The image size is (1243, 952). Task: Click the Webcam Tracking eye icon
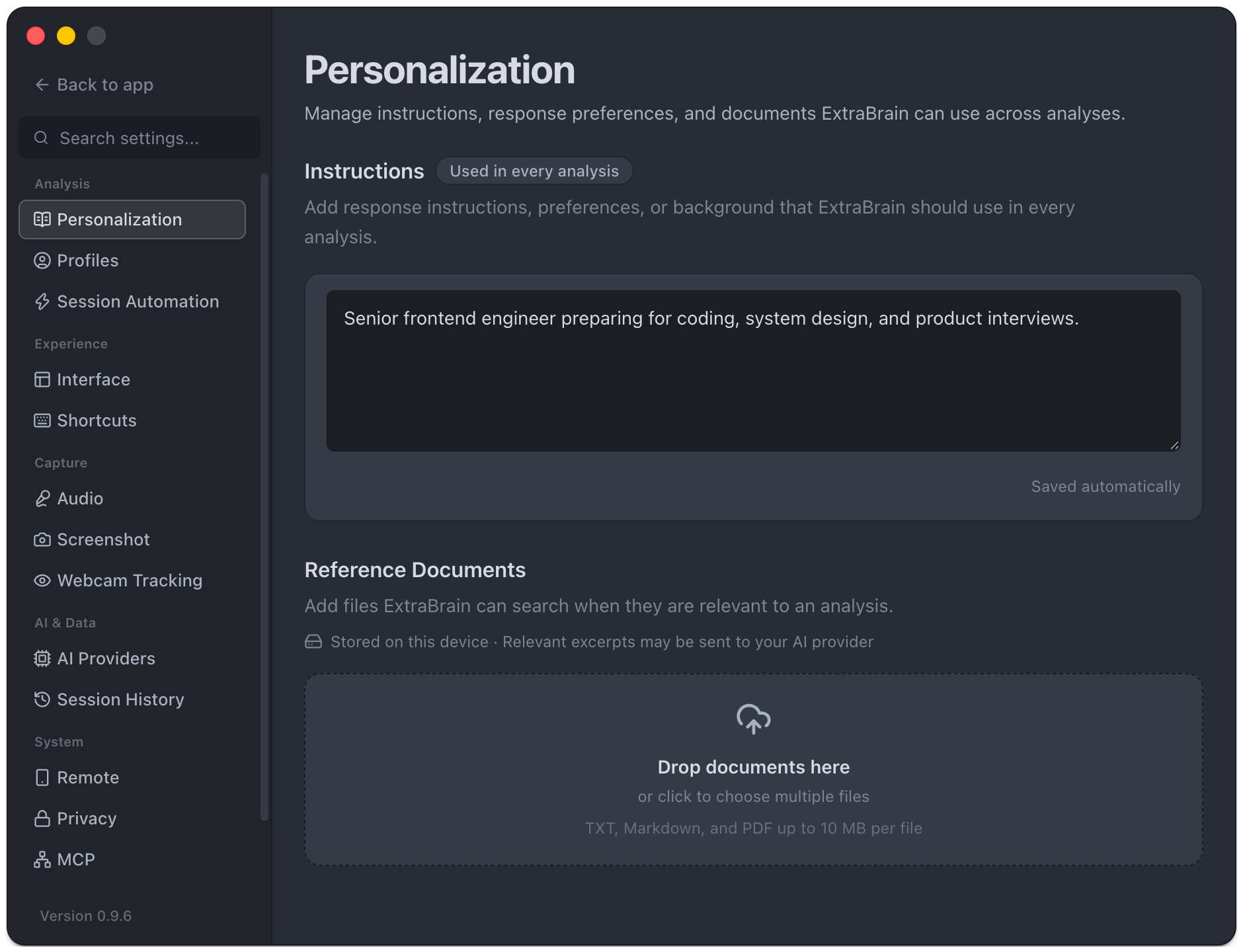[x=42, y=580]
